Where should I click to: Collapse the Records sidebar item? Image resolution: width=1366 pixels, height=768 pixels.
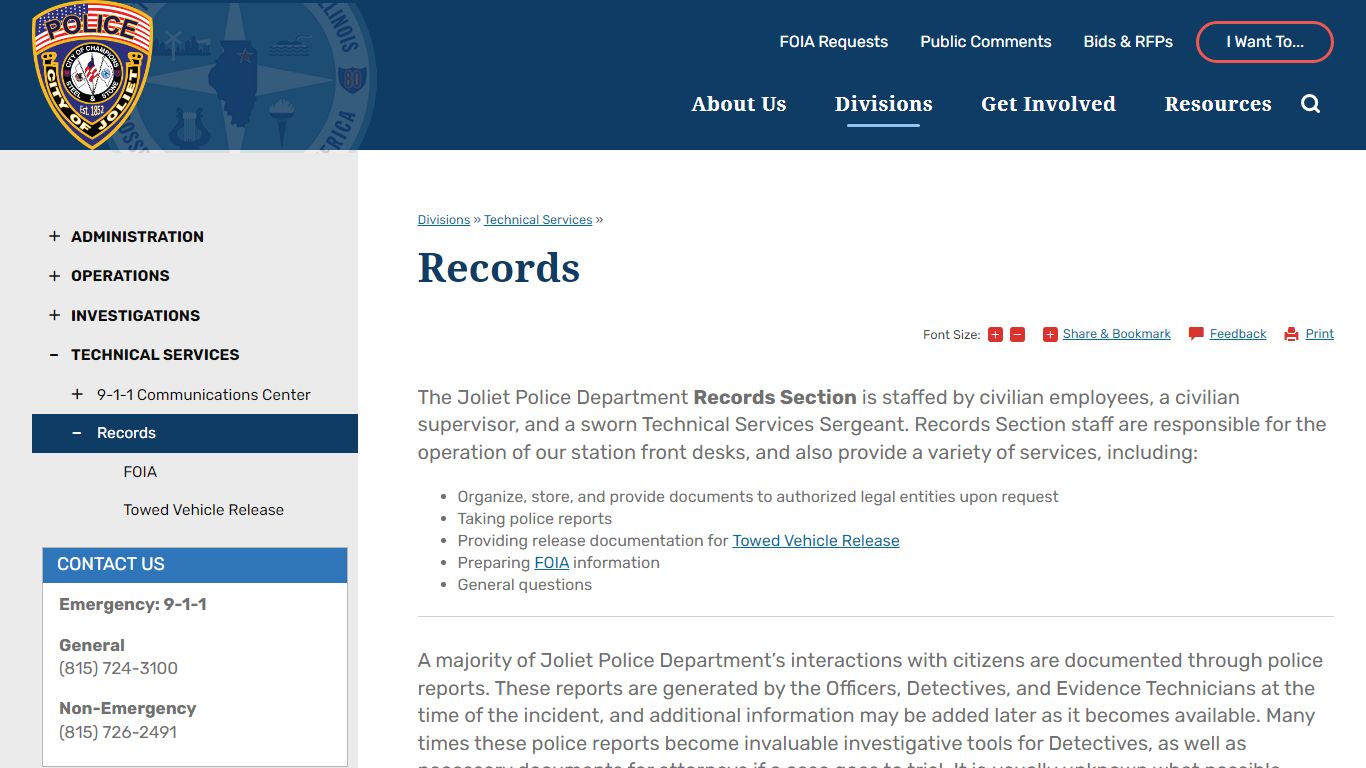tap(77, 433)
